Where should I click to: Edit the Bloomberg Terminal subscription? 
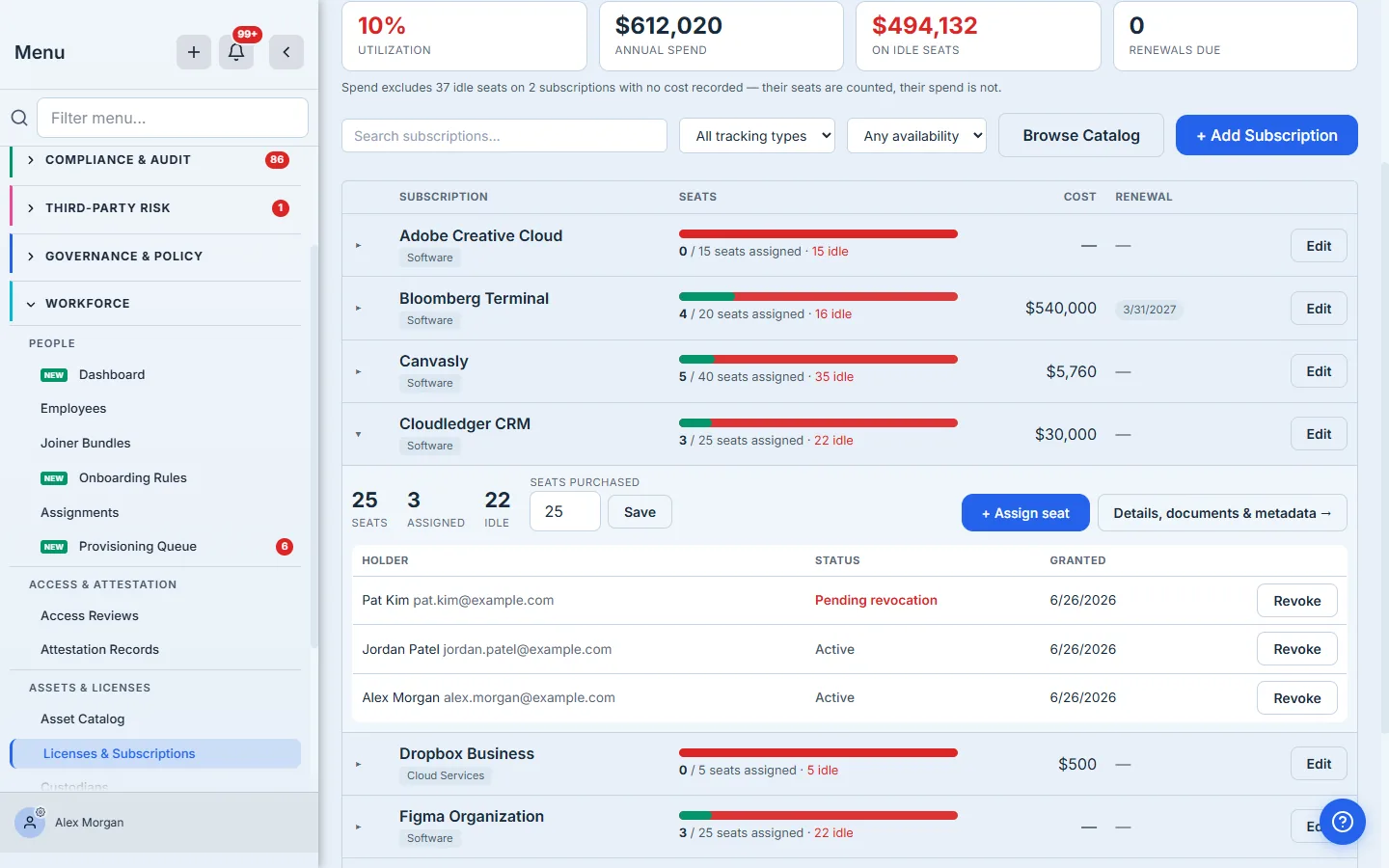pyautogui.click(x=1319, y=309)
